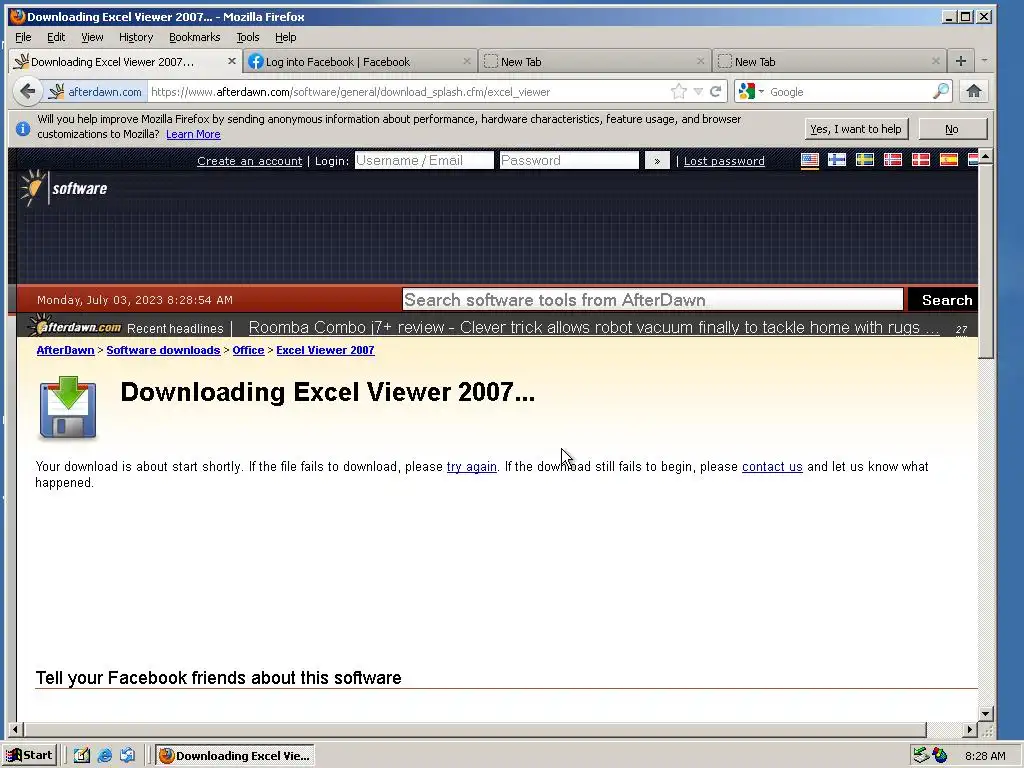1024x768 pixels.
Task: Open Internet Explorer from quick launch
Action: coord(104,755)
